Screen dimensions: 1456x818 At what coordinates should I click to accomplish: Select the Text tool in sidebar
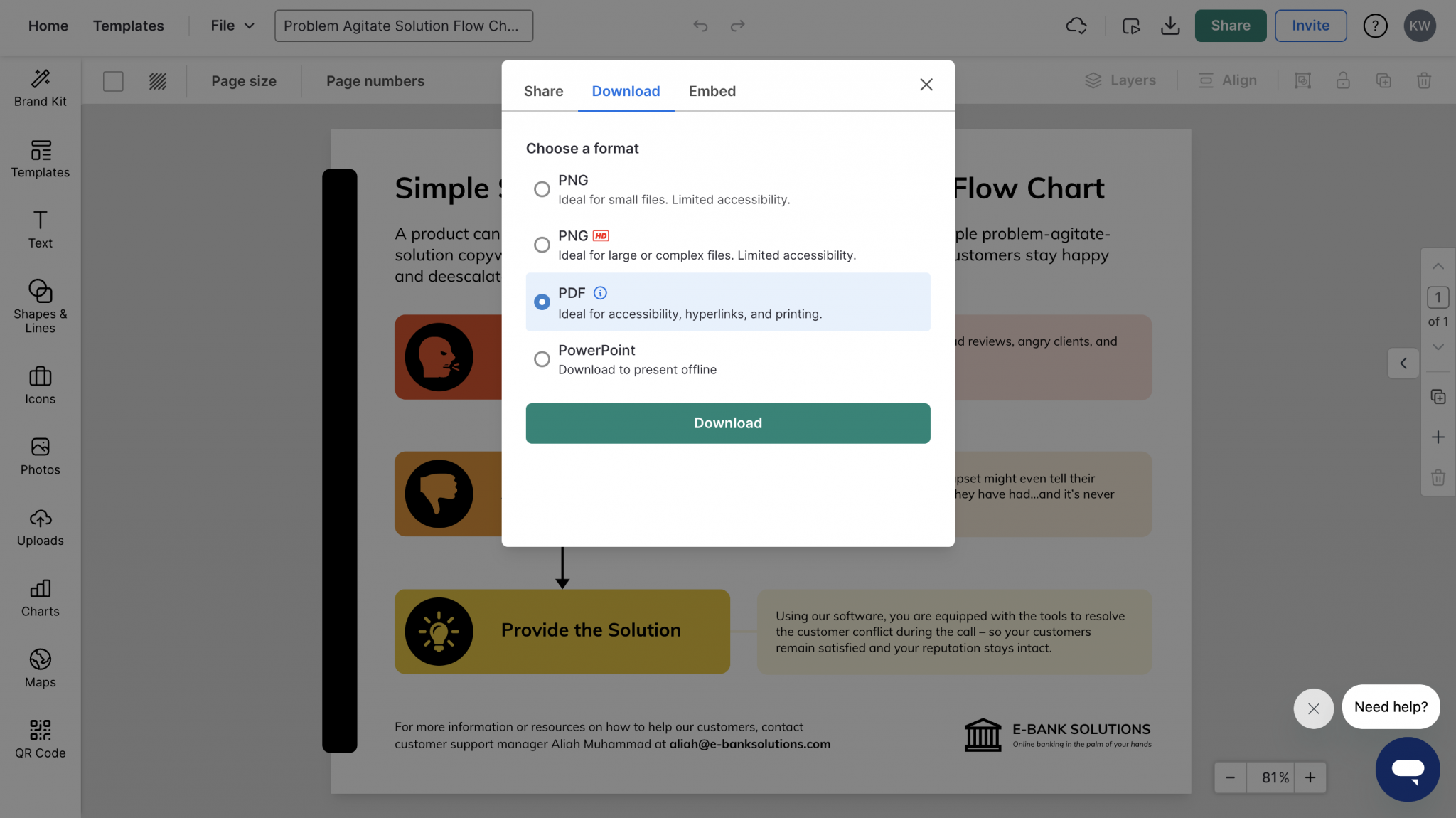tap(40, 228)
